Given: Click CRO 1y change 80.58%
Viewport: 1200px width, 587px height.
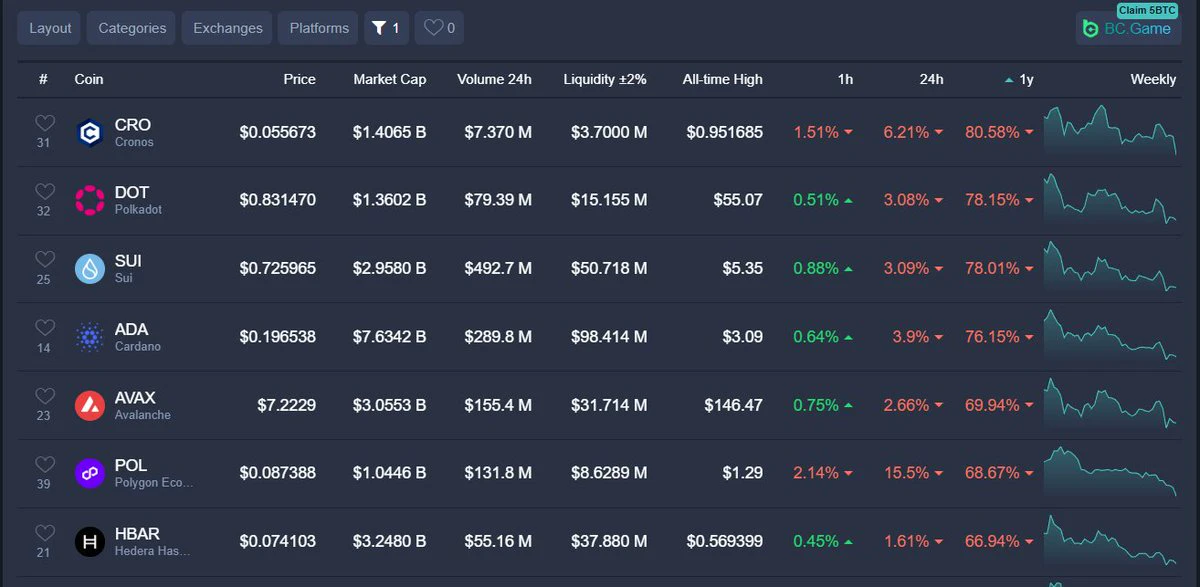Looking at the screenshot, I should (999, 132).
